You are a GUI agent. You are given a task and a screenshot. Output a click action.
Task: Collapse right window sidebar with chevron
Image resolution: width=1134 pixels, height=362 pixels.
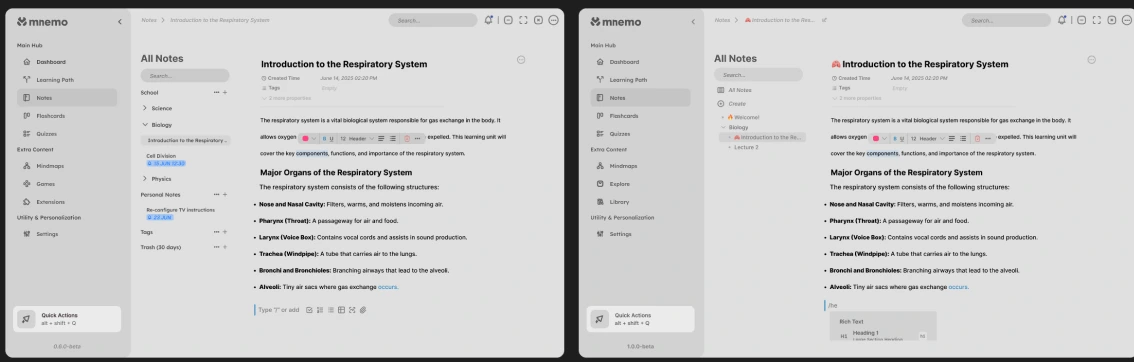coord(693,22)
